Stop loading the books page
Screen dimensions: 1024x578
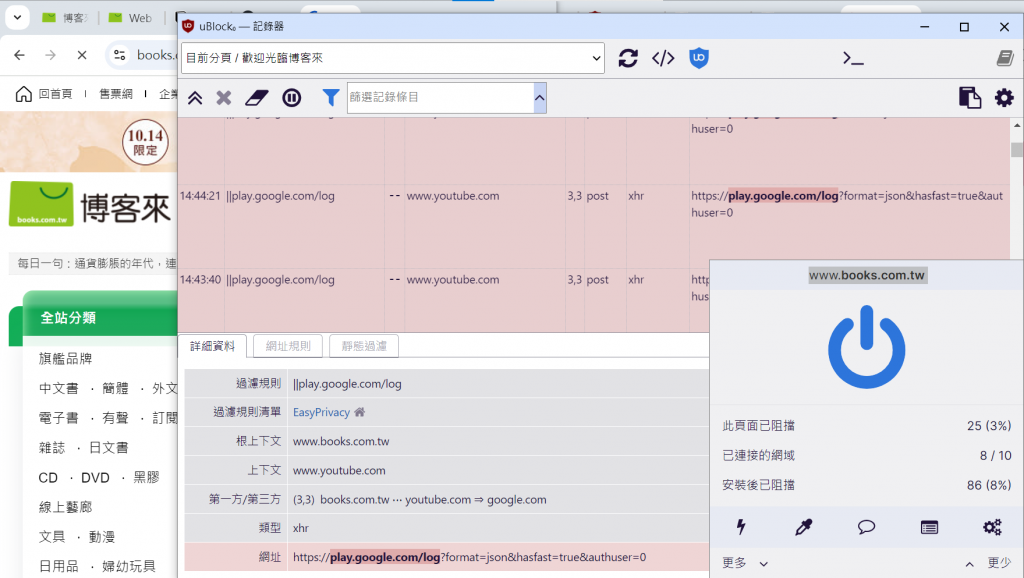coord(82,55)
